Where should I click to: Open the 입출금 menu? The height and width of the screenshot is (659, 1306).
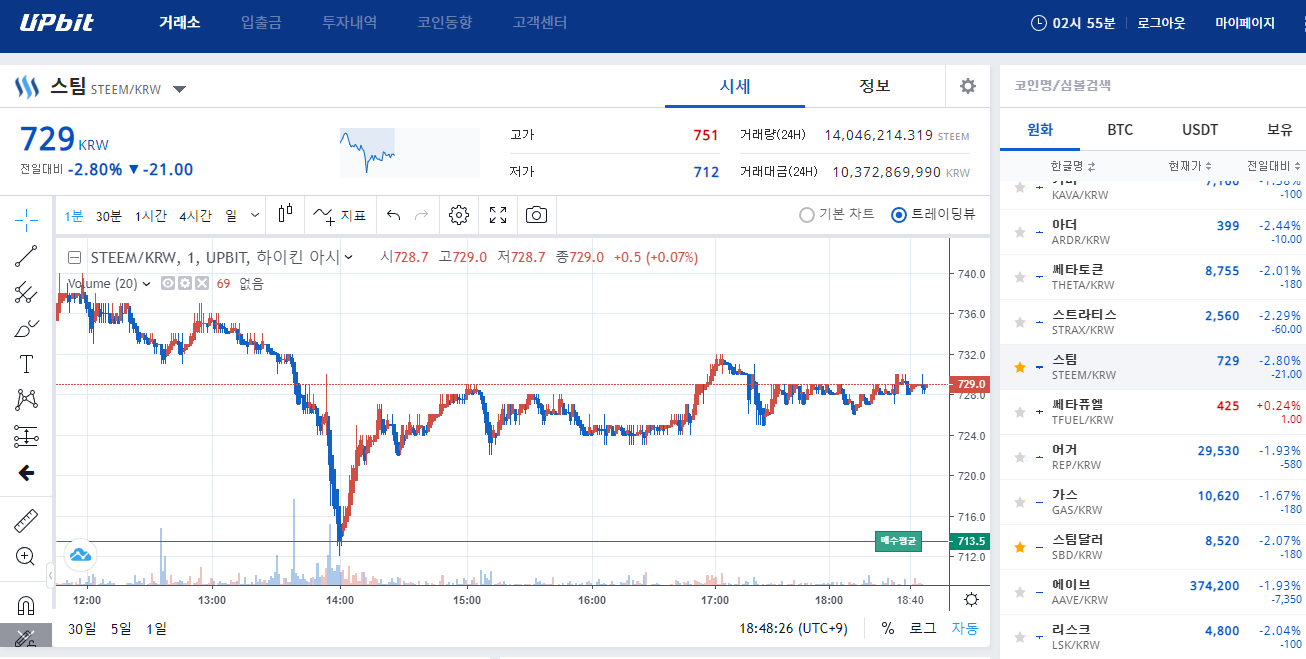pyautogui.click(x=261, y=22)
